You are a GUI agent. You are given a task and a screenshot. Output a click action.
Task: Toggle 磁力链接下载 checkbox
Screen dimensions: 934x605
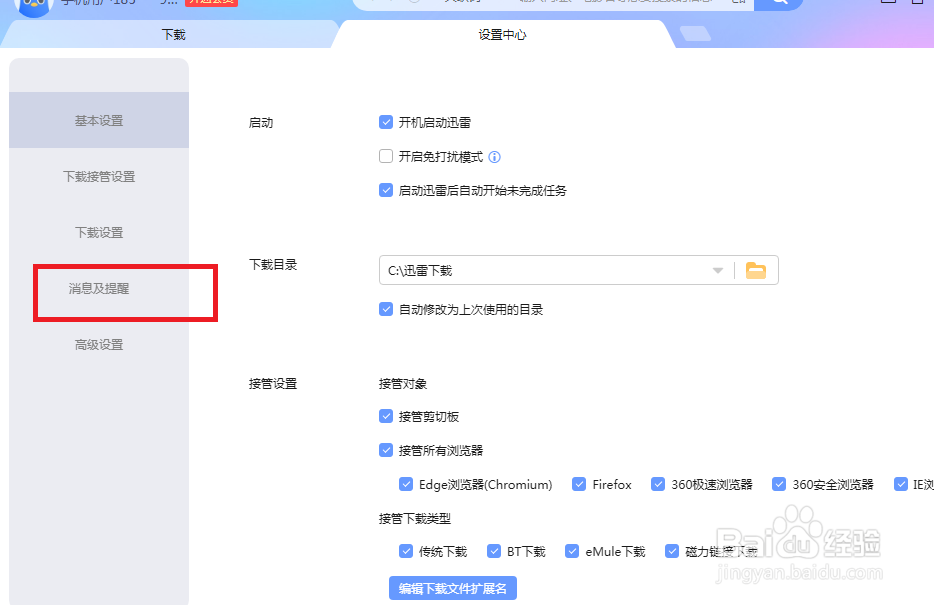click(x=672, y=551)
